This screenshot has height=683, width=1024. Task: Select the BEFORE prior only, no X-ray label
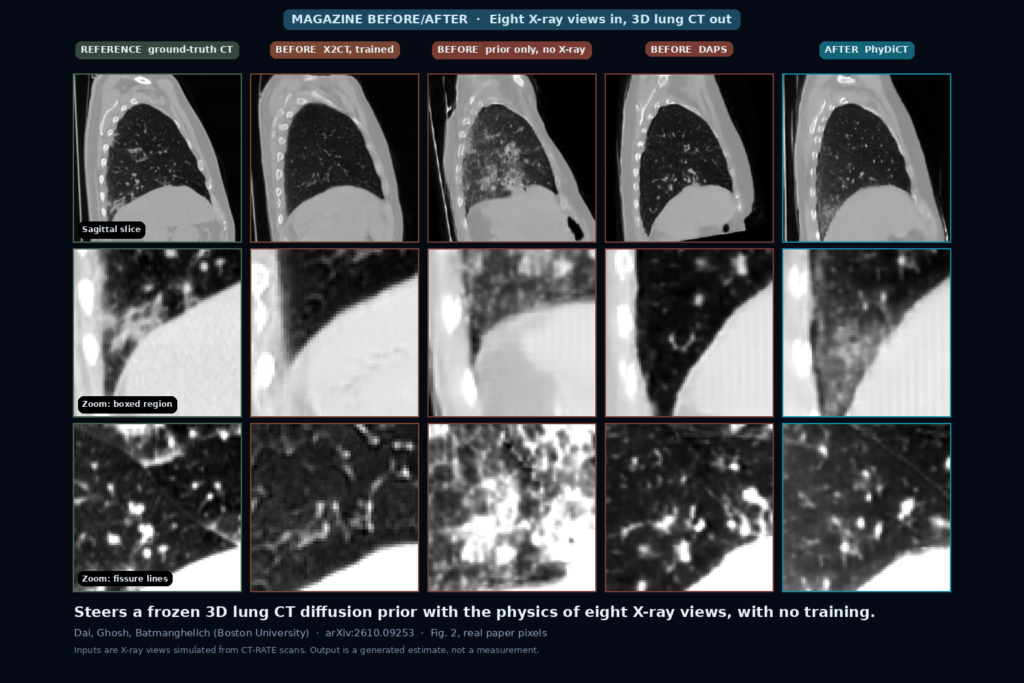[511, 50]
